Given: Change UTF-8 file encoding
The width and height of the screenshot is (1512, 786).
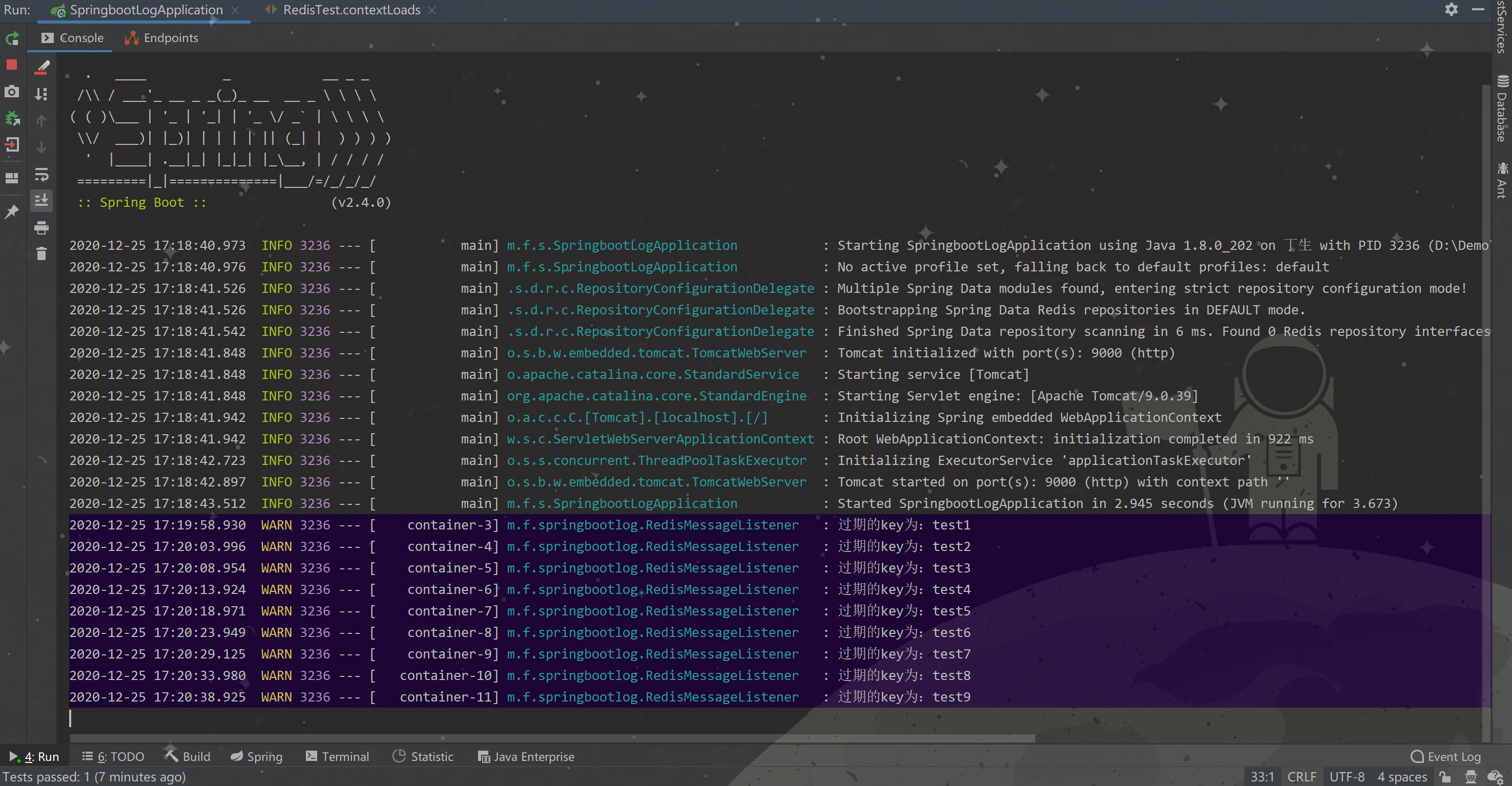Looking at the screenshot, I should tap(1347, 777).
